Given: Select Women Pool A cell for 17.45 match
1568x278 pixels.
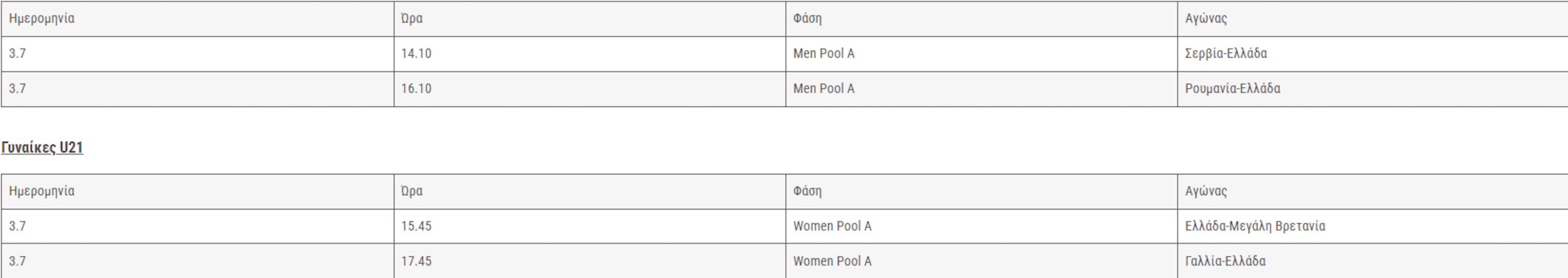Looking at the screenshot, I should 982,261.
